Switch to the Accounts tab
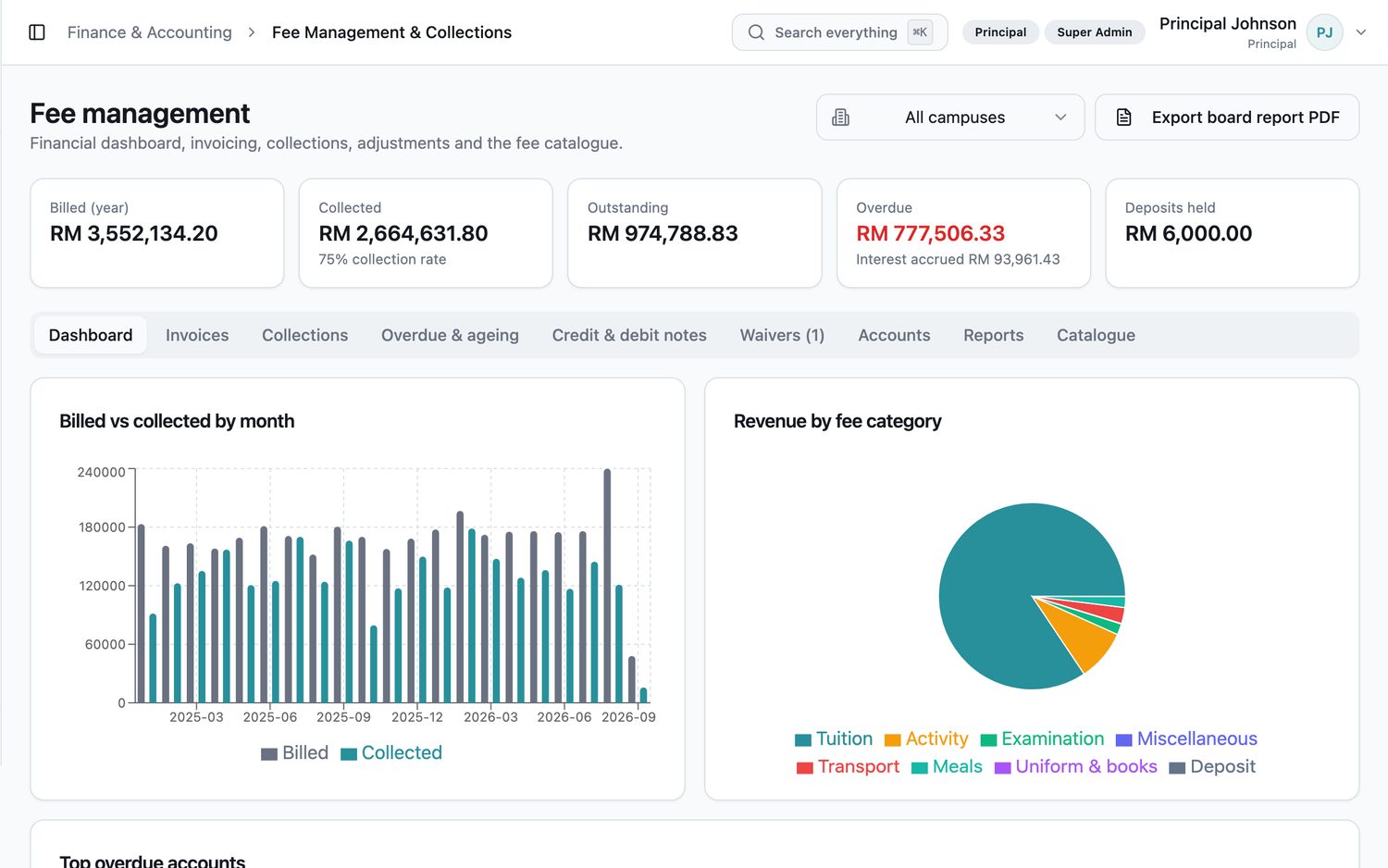The width and height of the screenshot is (1388, 868). [894, 335]
